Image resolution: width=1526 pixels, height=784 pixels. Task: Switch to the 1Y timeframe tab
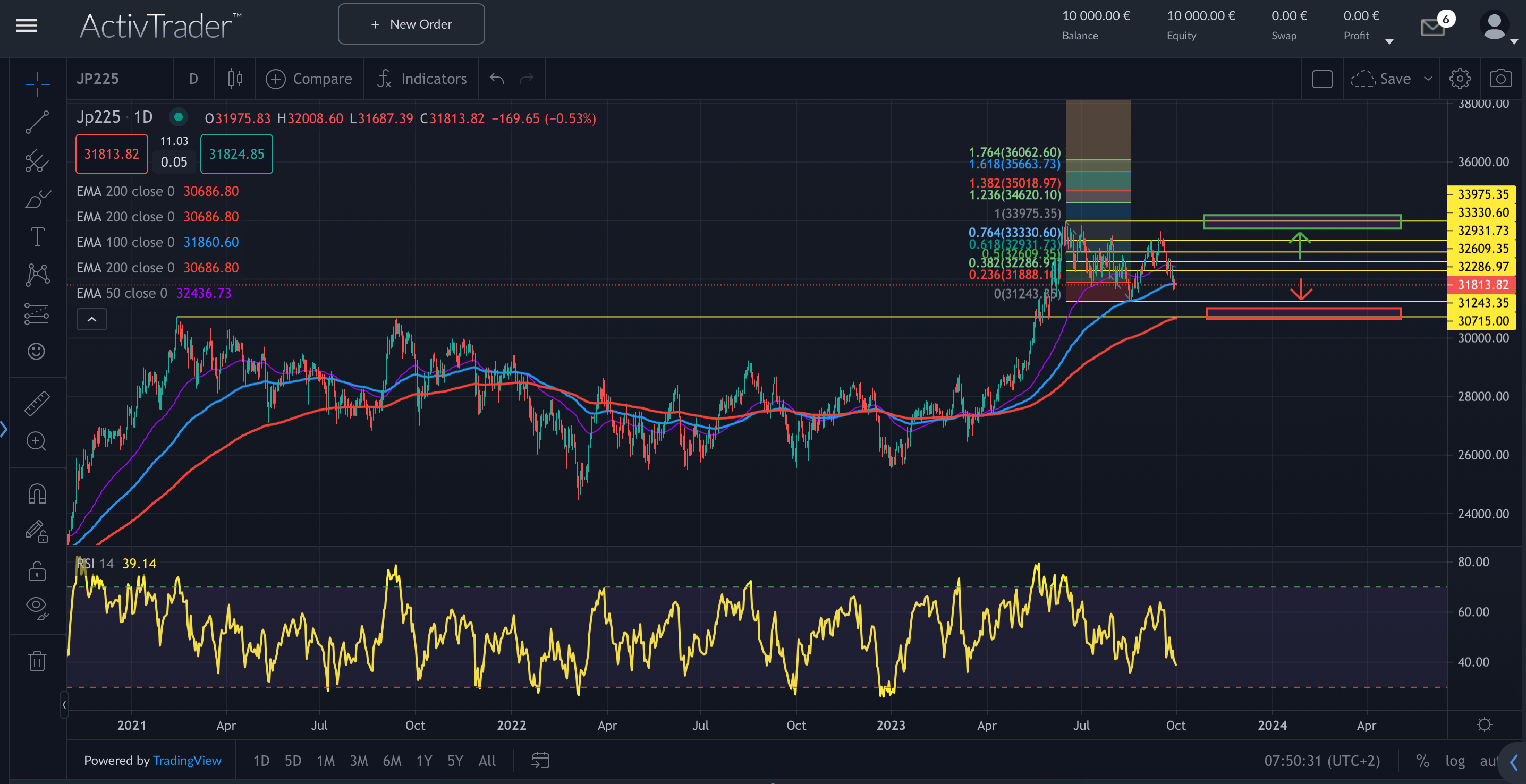pos(423,761)
